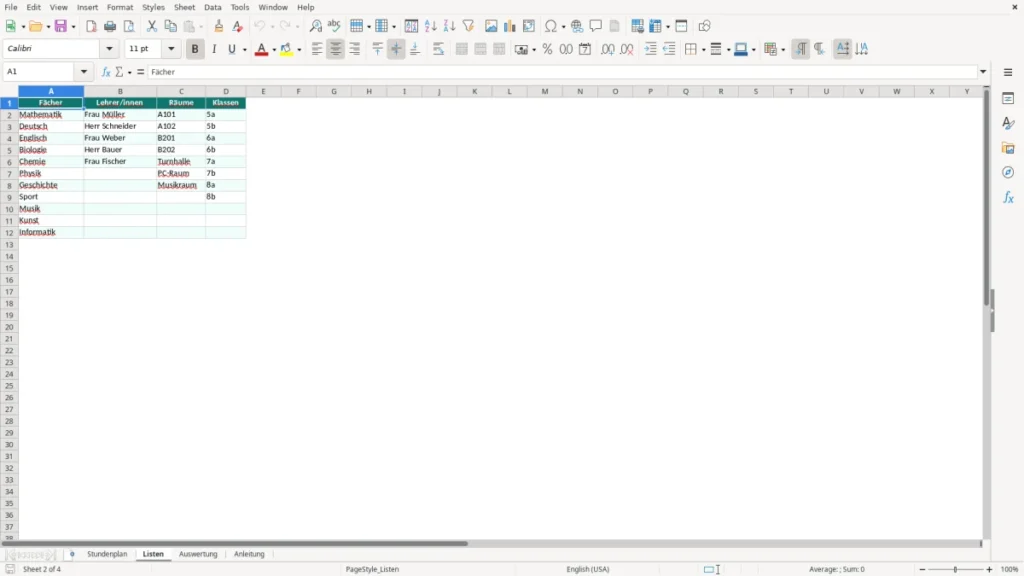Image resolution: width=1024 pixels, height=576 pixels.
Task: Add a decimal place
Action: (x=607, y=49)
